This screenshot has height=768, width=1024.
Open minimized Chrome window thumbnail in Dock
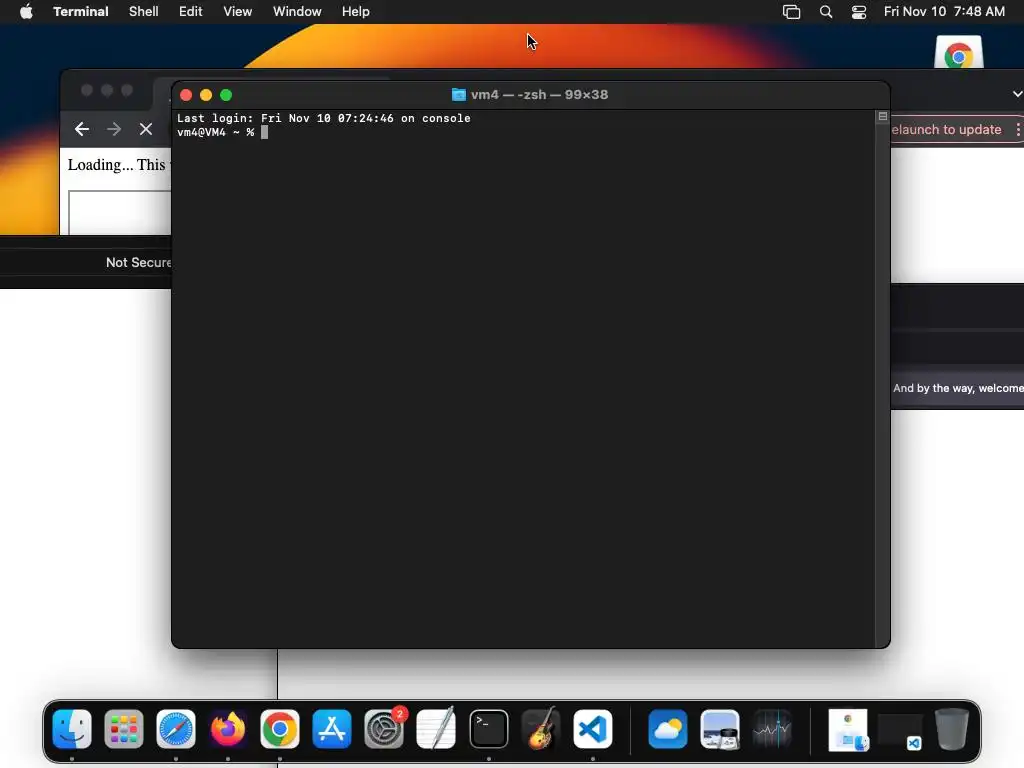(x=849, y=730)
